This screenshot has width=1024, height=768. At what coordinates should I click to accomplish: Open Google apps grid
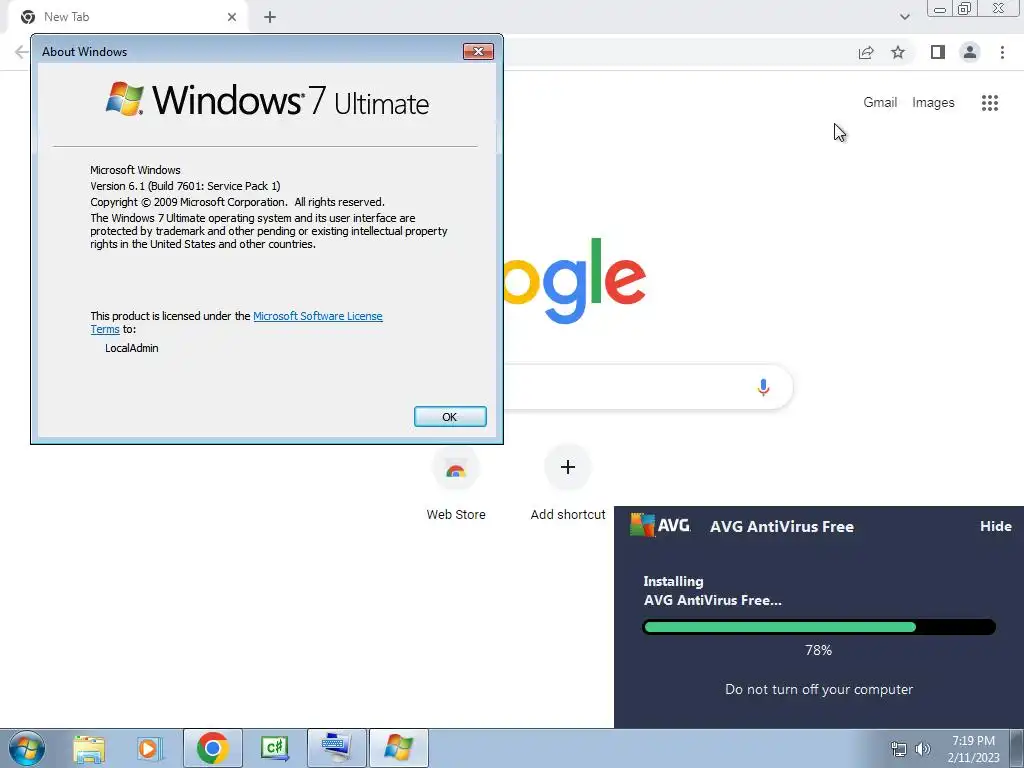click(989, 103)
